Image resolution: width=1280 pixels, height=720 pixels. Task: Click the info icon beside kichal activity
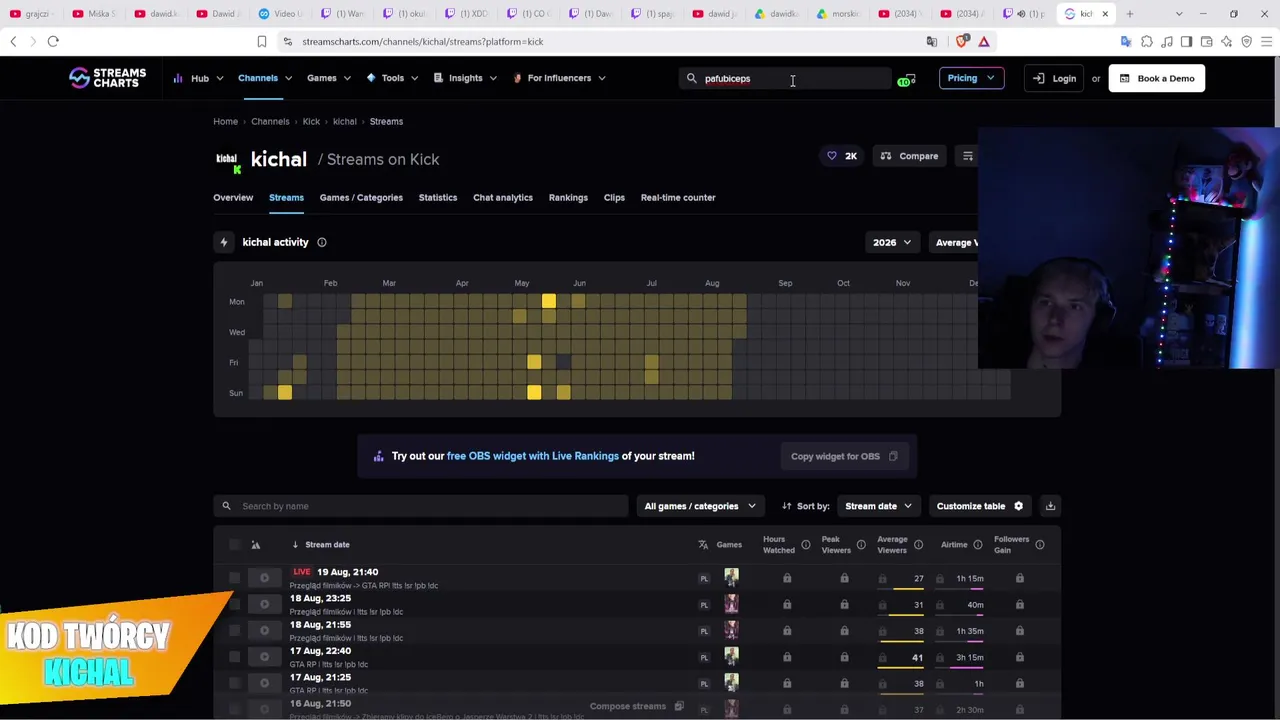322,242
